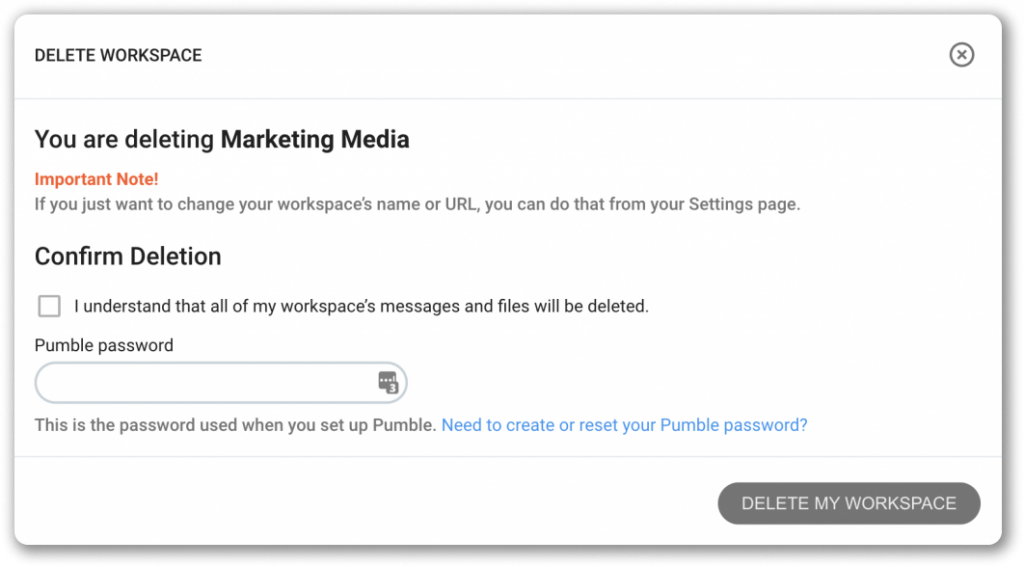
Task: Click the DELETE MY WORKSPACE button
Action: (x=848, y=503)
